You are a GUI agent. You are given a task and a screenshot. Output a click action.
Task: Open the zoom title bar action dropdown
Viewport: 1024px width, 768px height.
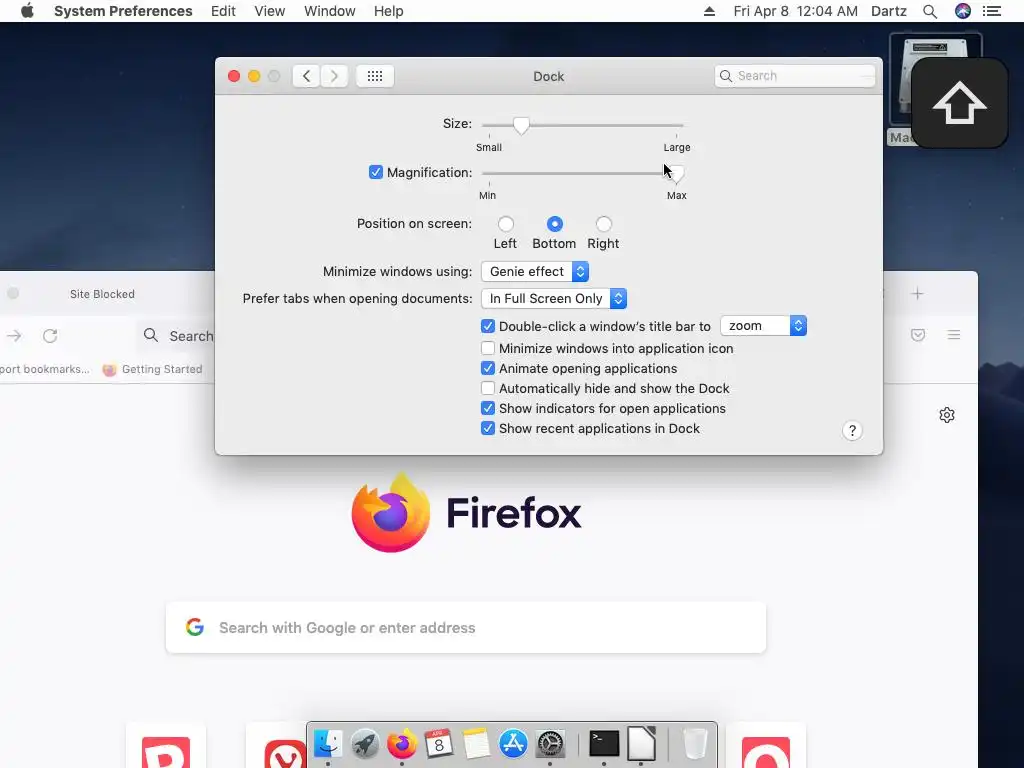pos(763,326)
